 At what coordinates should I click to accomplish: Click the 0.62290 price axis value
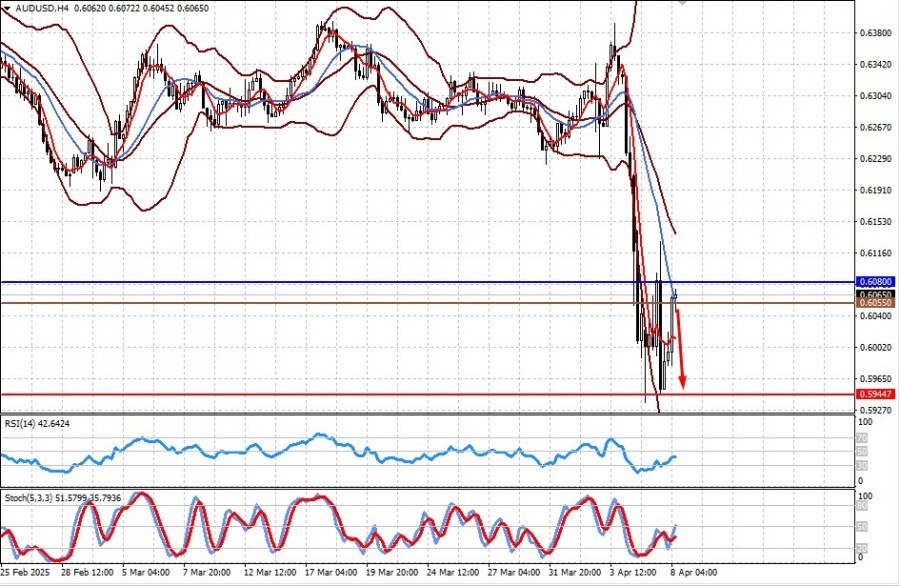pyautogui.click(x=876, y=159)
